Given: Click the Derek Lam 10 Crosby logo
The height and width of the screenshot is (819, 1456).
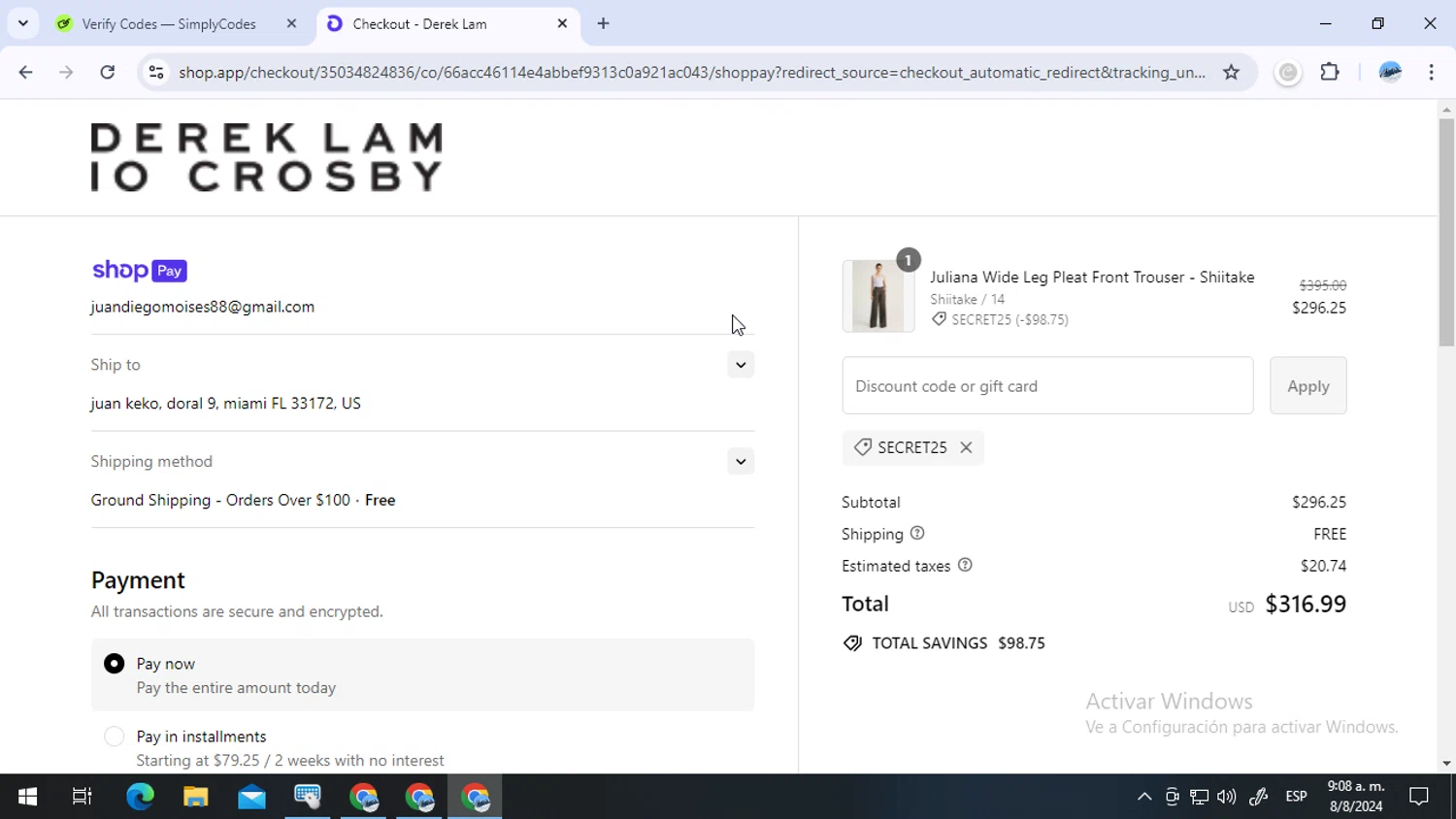Looking at the screenshot, I should tap(267, 156).
